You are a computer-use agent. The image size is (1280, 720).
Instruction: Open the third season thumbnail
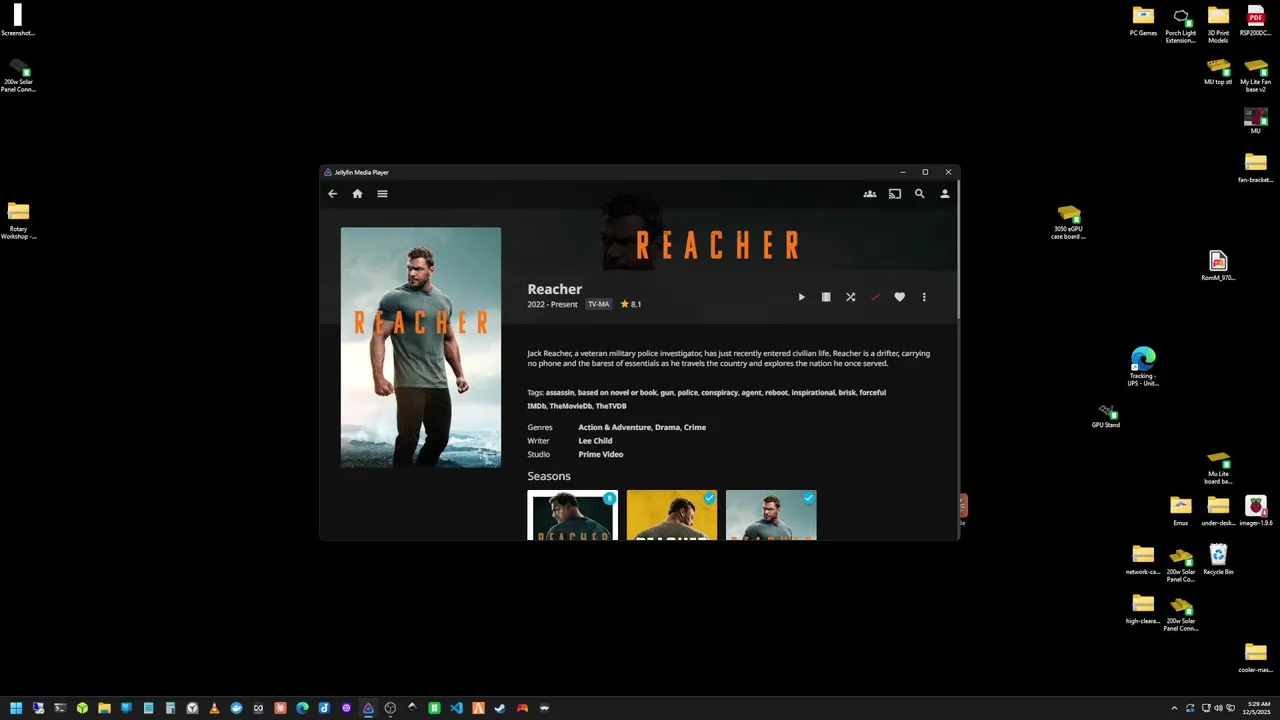click(x=771, y=515)
